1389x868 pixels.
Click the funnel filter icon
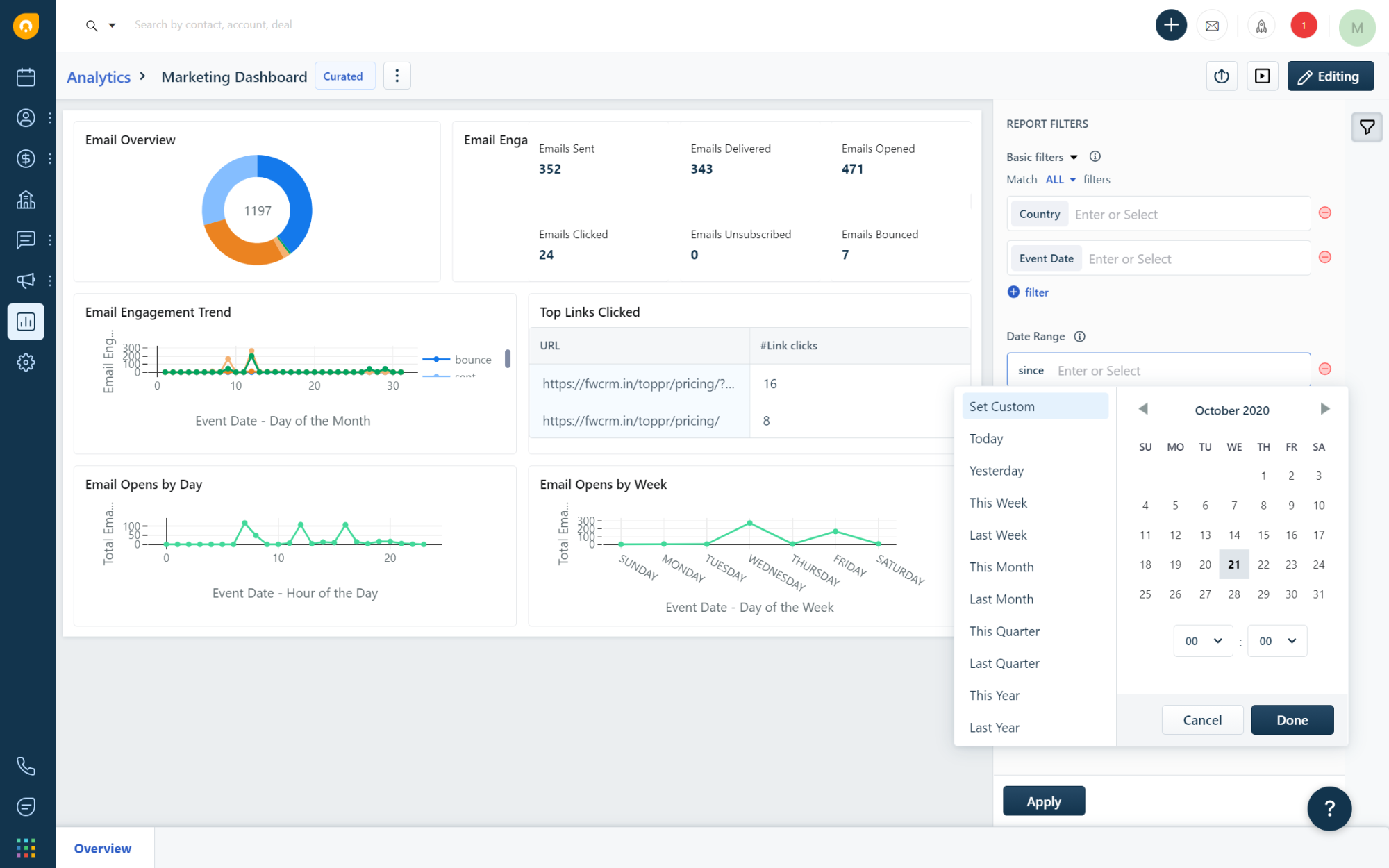pos(1367,127)
